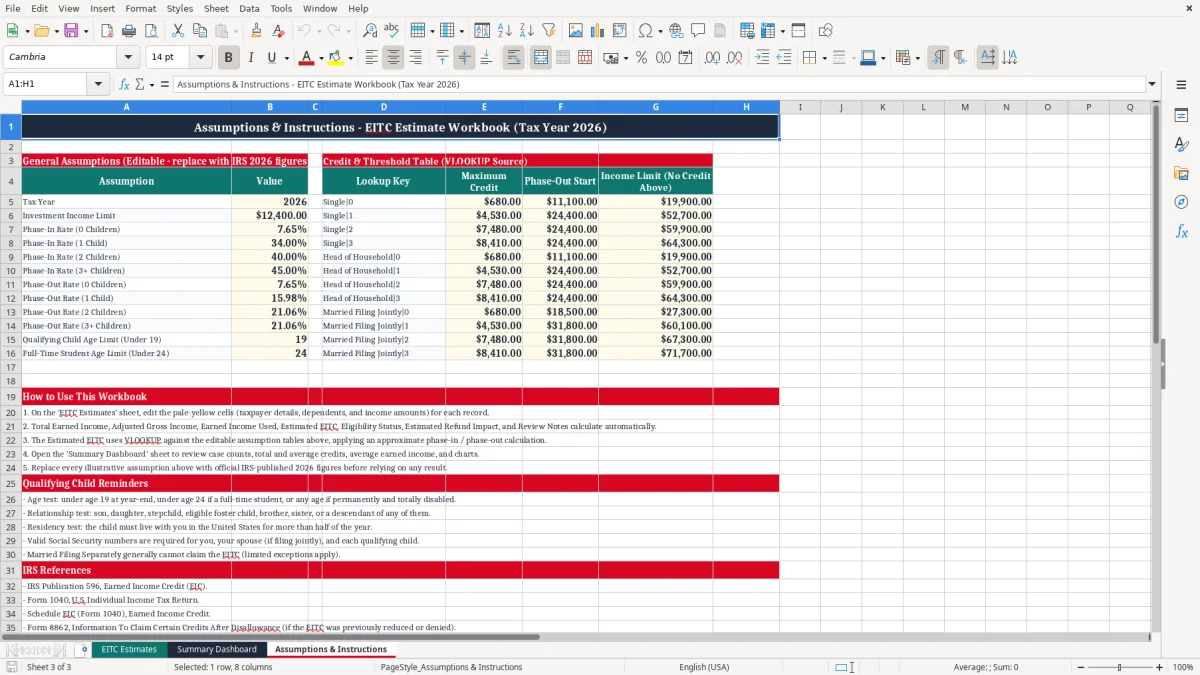Sort ascending A to Z
This screenshot has width=1200, height=675.
[505, 31]
